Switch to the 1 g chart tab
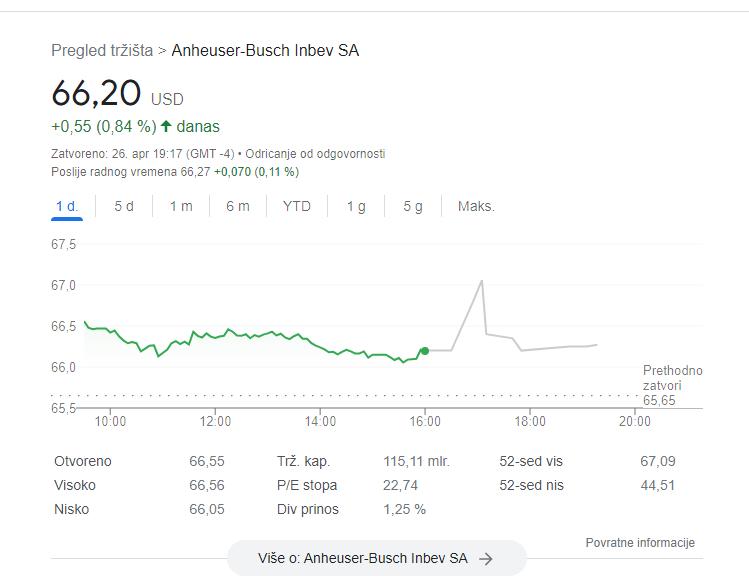 tap(356, 206)
